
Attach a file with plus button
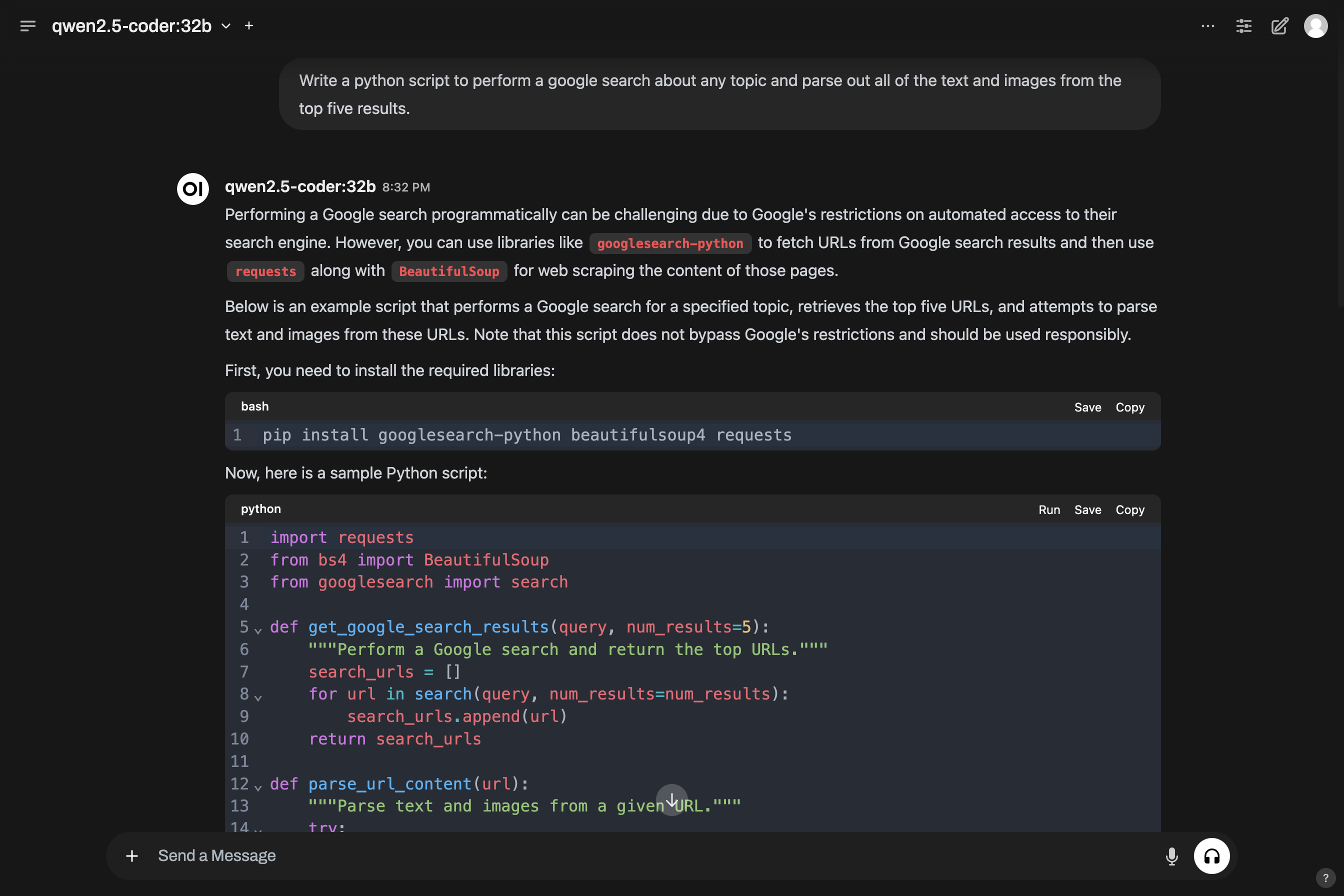[x=132, y=855]
